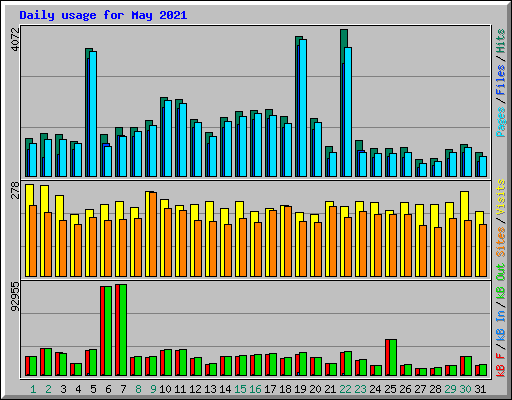Image resolution: width=512 pixels, height=400 pixels.
Task: Click the Sites legend label
Action: tap(500, 242)
